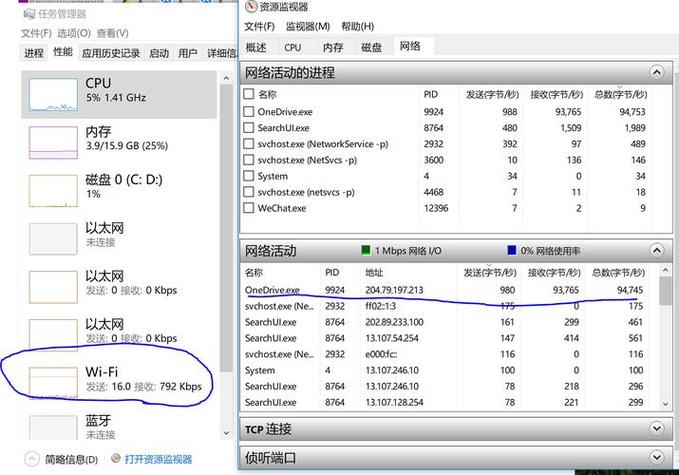Click the Resource Monitor title icon
Image resolution: width=679 pixels, height=475 pixels.
(x=251, y=6)
